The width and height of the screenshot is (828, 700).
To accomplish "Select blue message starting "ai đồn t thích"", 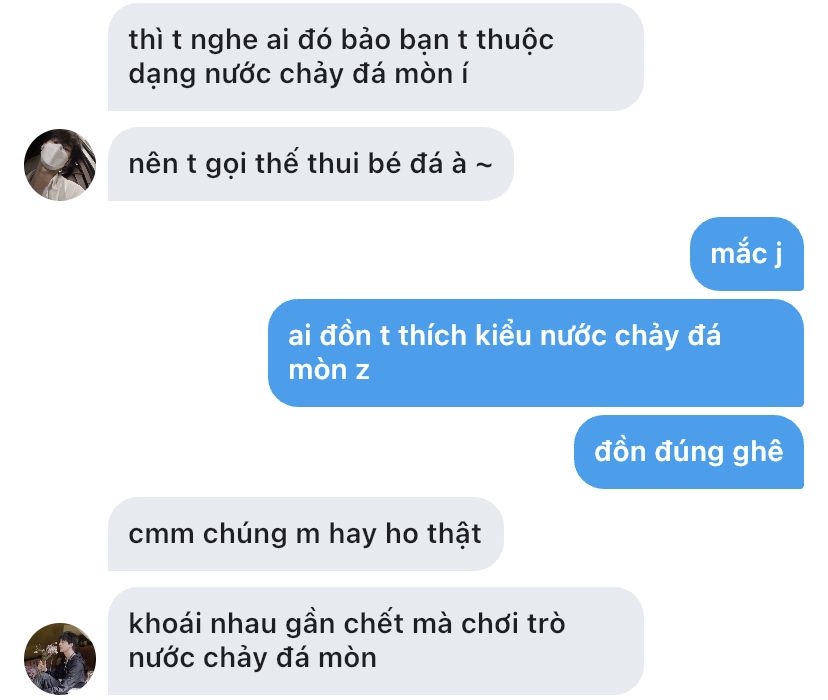I will click(535, 353).
